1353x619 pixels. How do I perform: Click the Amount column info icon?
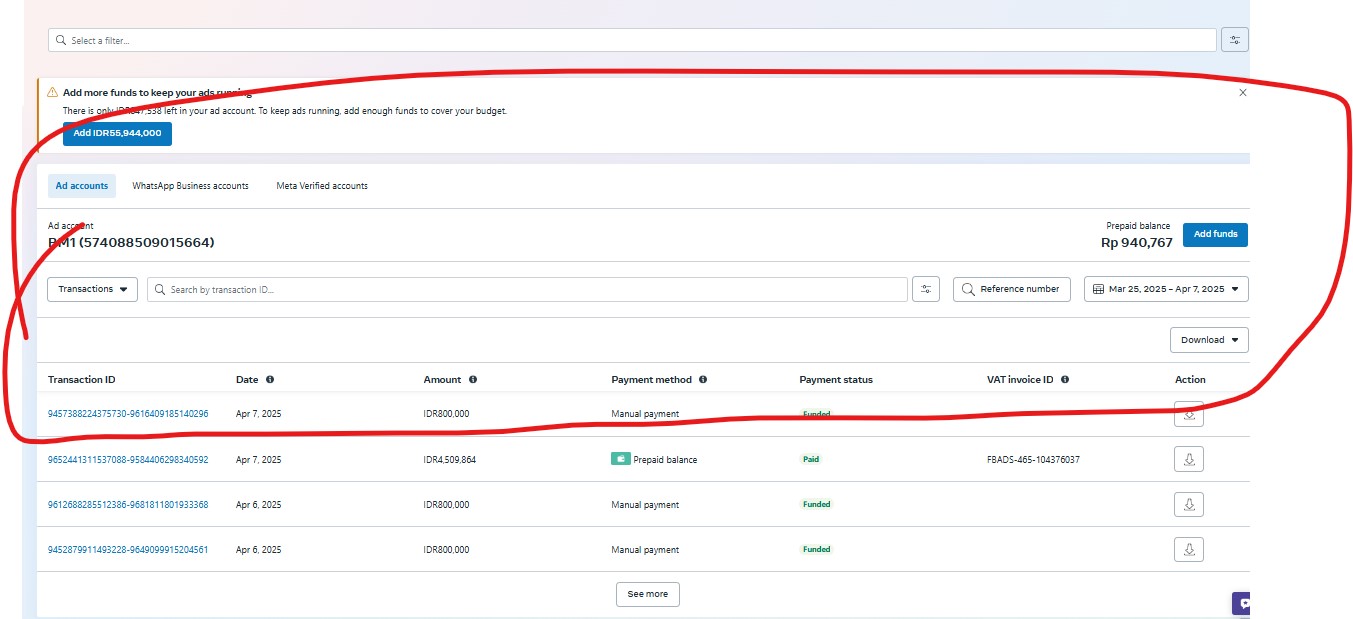[473, 380]
